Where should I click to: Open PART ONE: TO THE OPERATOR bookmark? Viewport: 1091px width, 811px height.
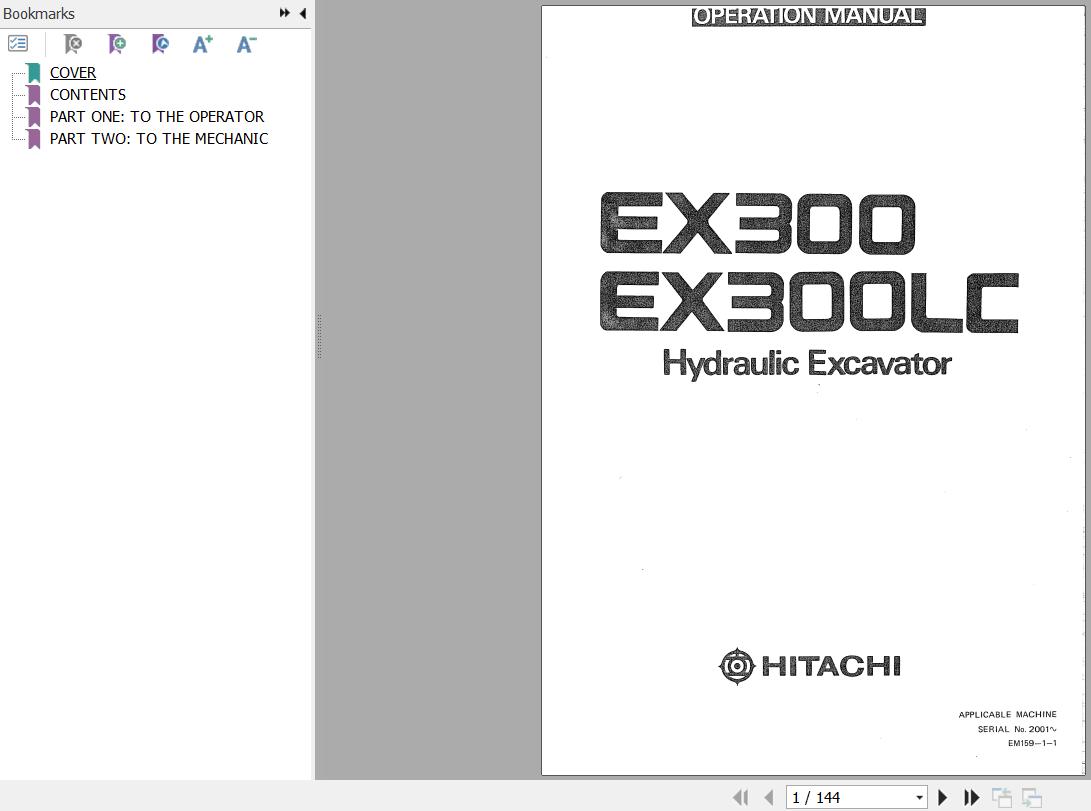[157, 117]
